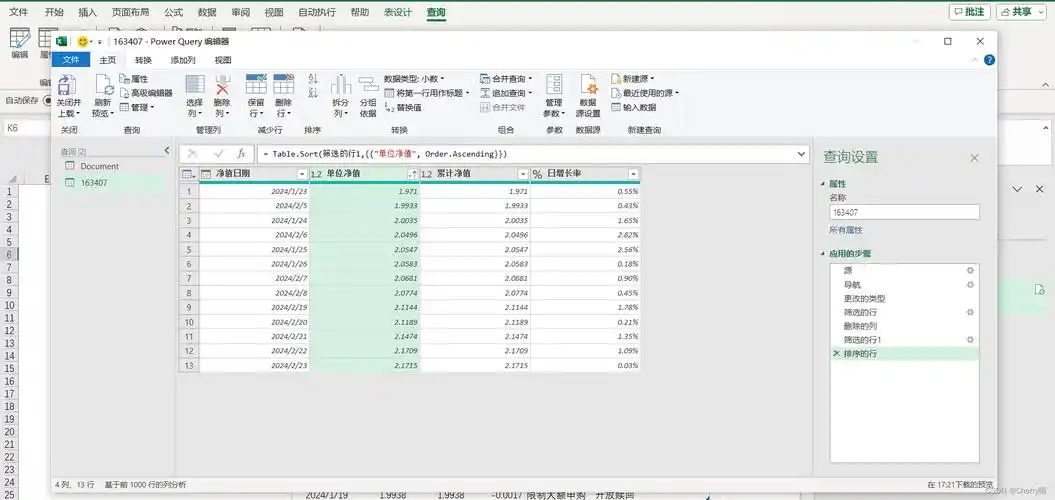Click the 共享 button in Excel window
Image resolution: width=1055 pixels, height=500 pixels.
(x=1021, y=12)
